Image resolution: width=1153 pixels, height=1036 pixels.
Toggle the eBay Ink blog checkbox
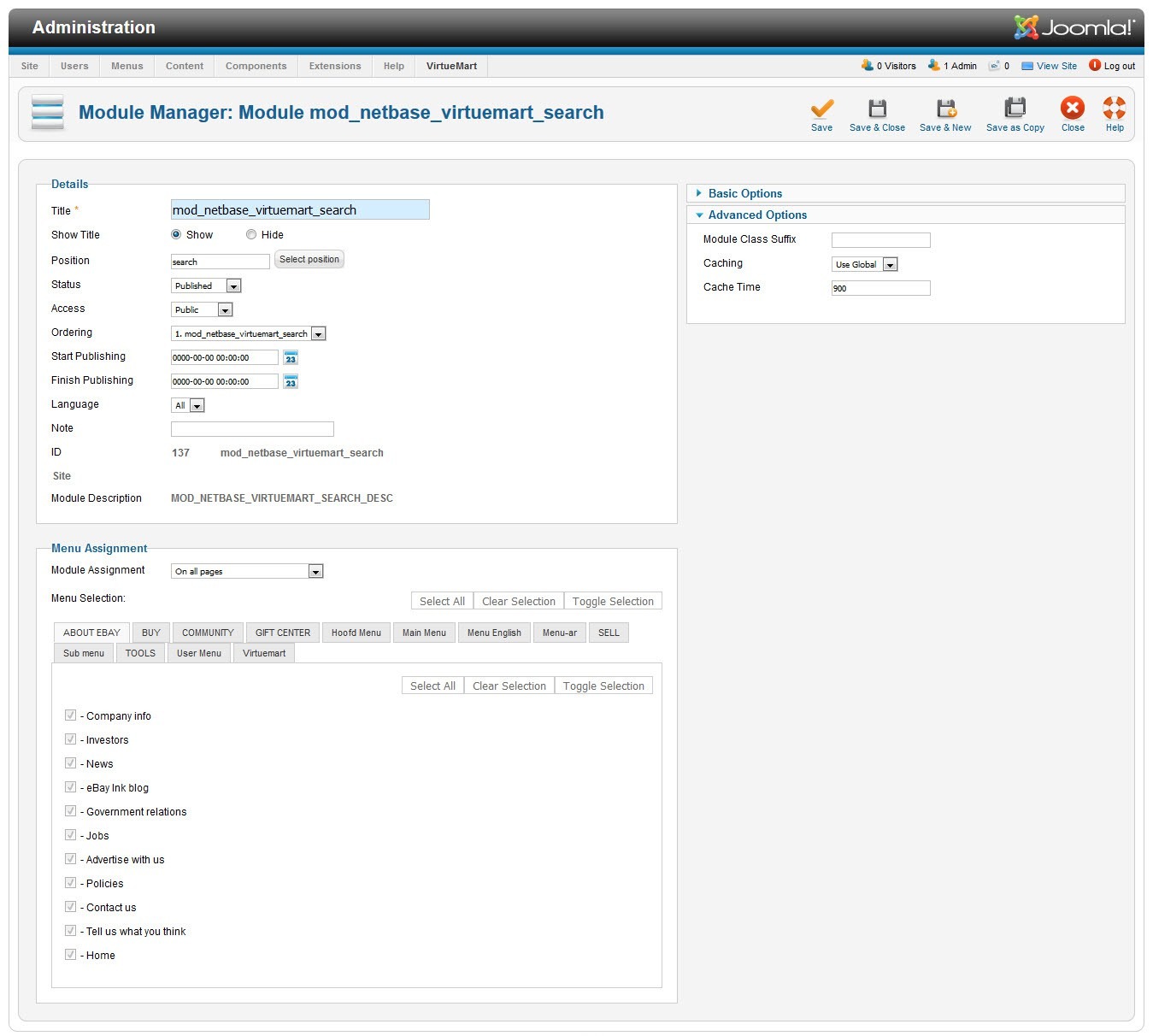70,787
